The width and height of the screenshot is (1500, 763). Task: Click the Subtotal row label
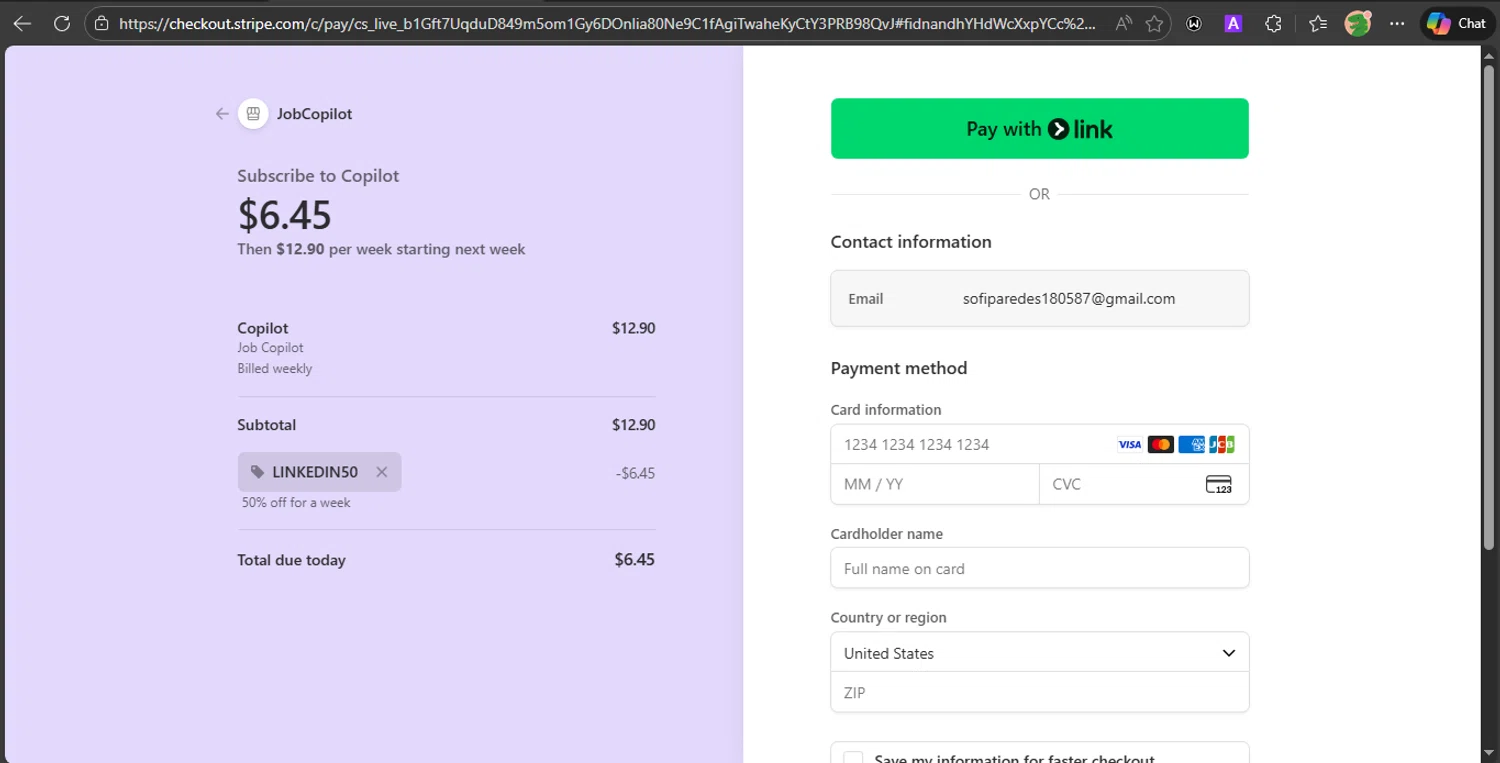coord(266,425)
